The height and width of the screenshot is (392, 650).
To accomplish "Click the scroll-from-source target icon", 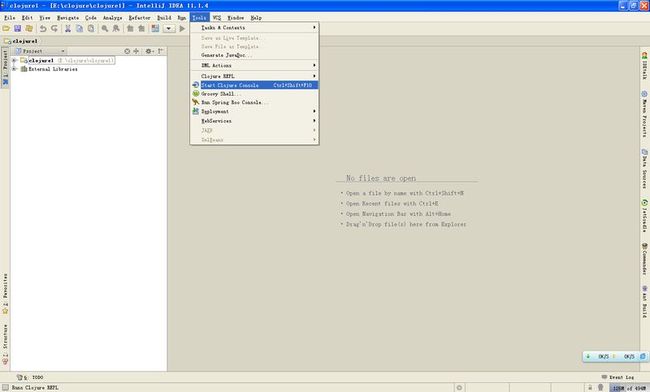I will pos(127,51).
